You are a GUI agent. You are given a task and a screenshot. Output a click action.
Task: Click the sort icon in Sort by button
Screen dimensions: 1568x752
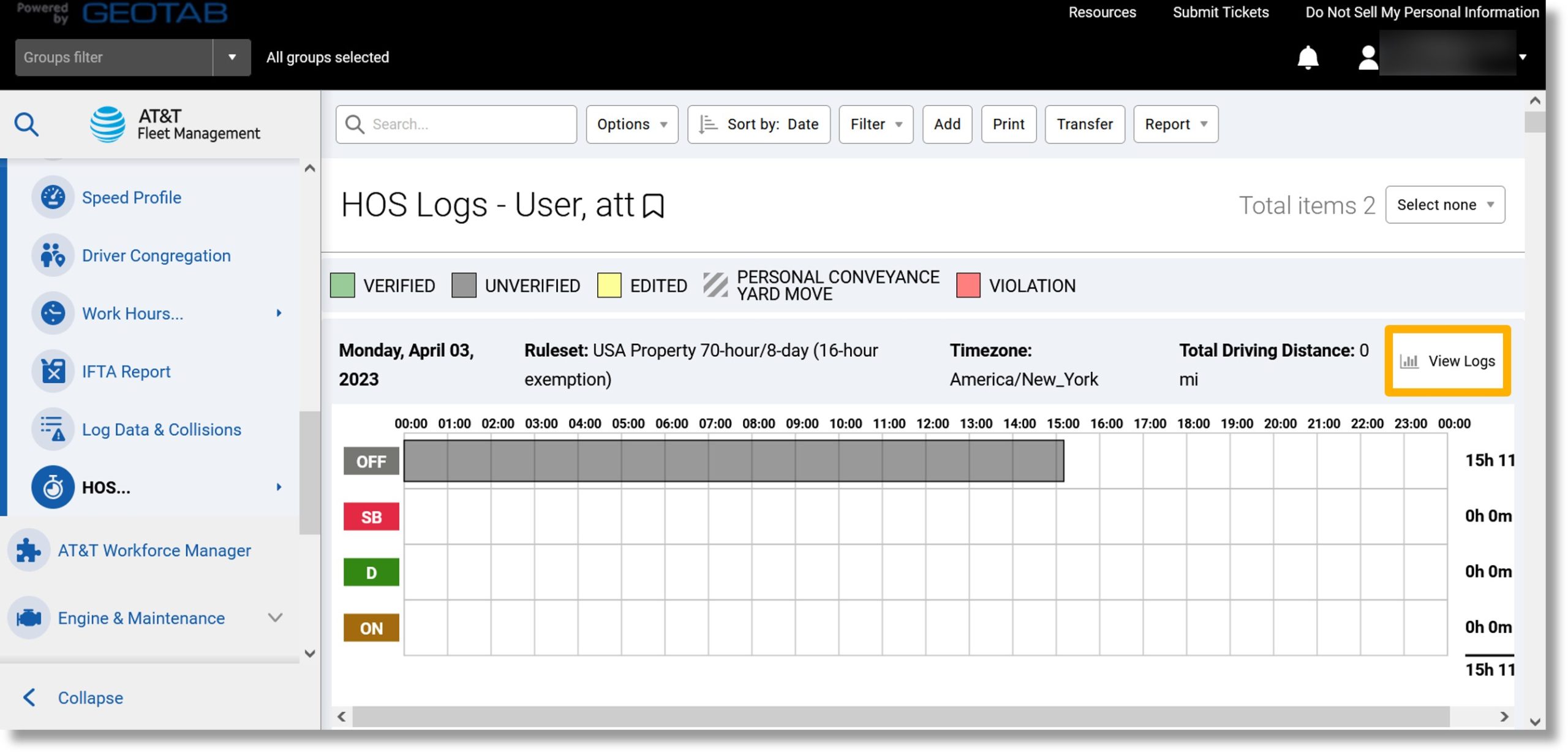708,124
